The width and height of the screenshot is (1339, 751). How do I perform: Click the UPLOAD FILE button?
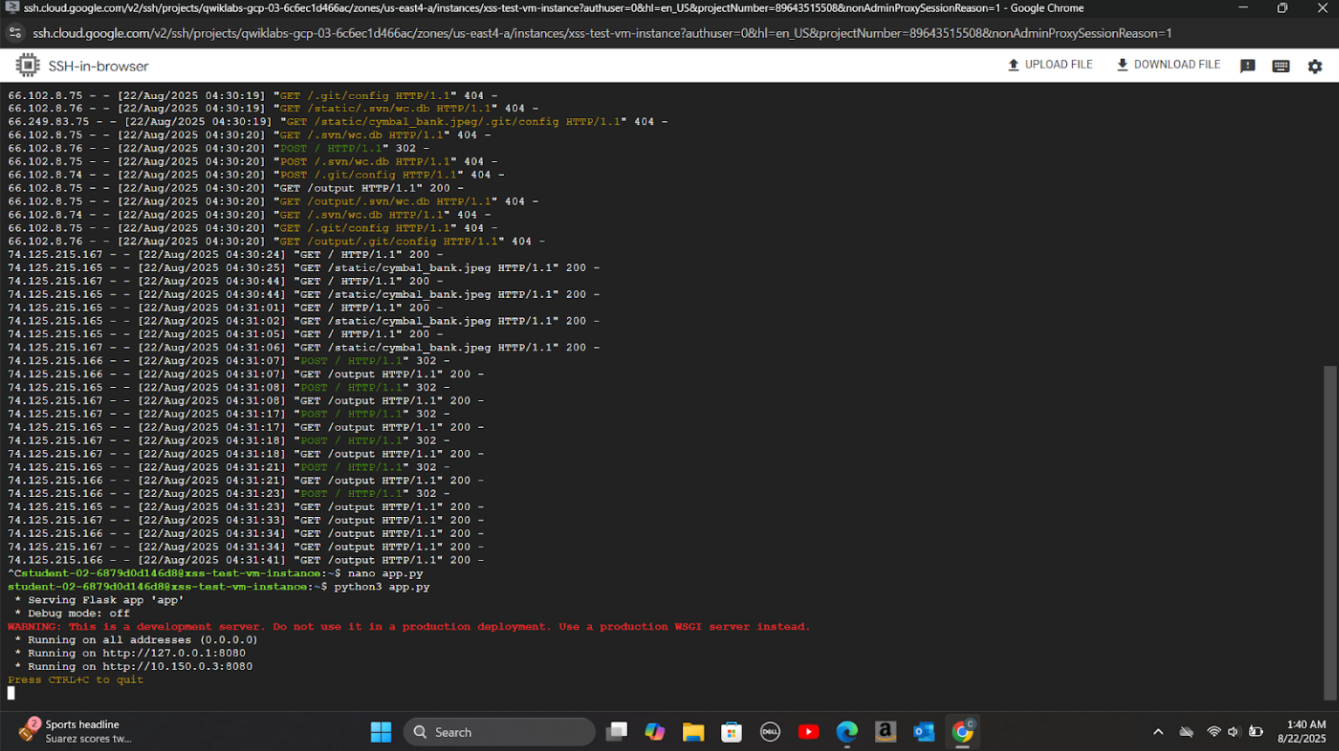(1049, 65)
